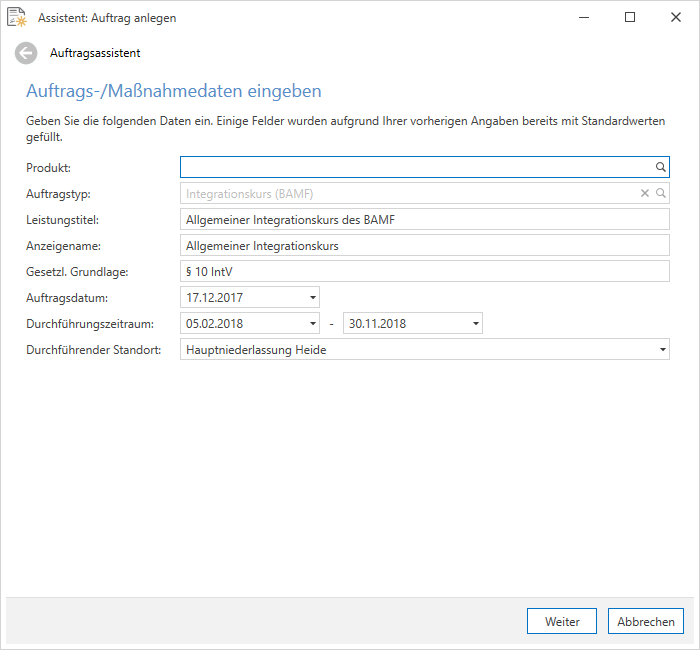Open end date dropdown showing 30.11.2018
Viewport: 700px width, 650px height.
(x=476, y=323)
